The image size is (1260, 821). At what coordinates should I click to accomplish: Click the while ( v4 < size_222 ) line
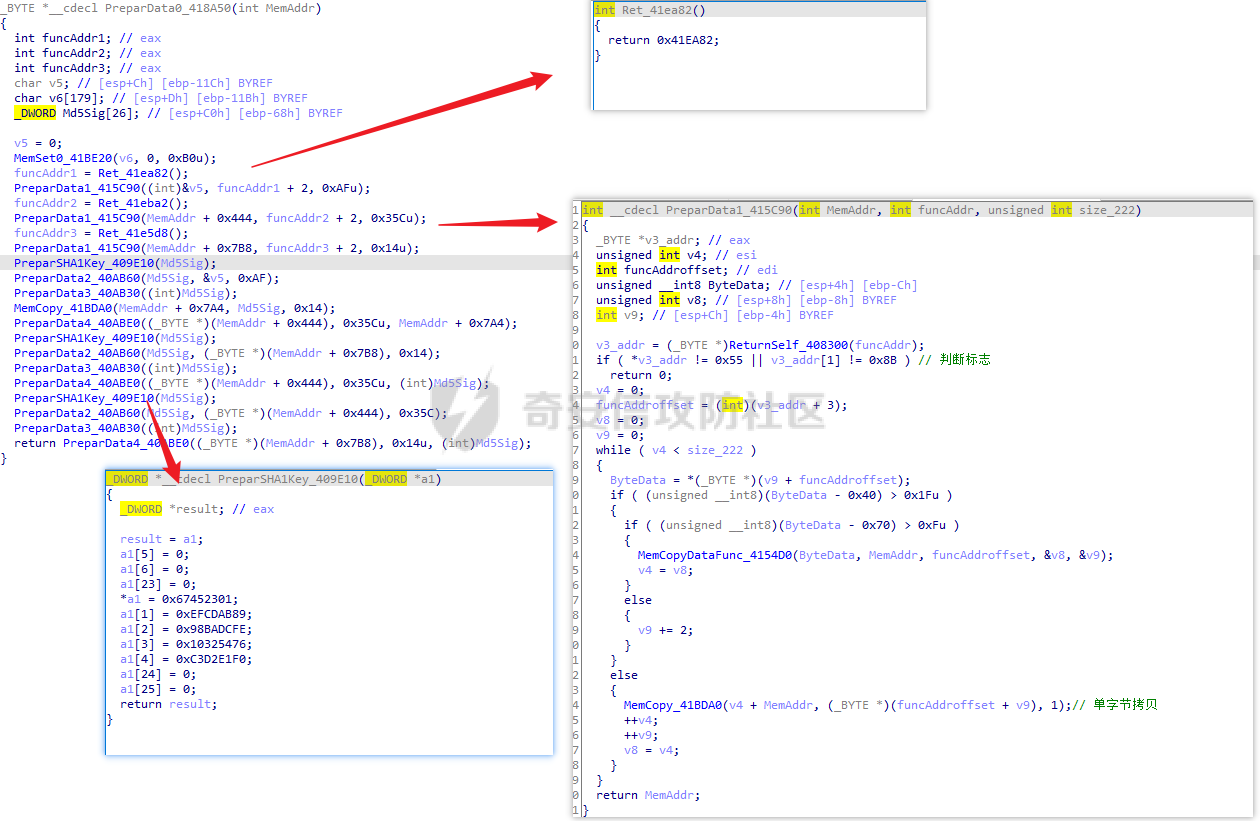[676, 450]
